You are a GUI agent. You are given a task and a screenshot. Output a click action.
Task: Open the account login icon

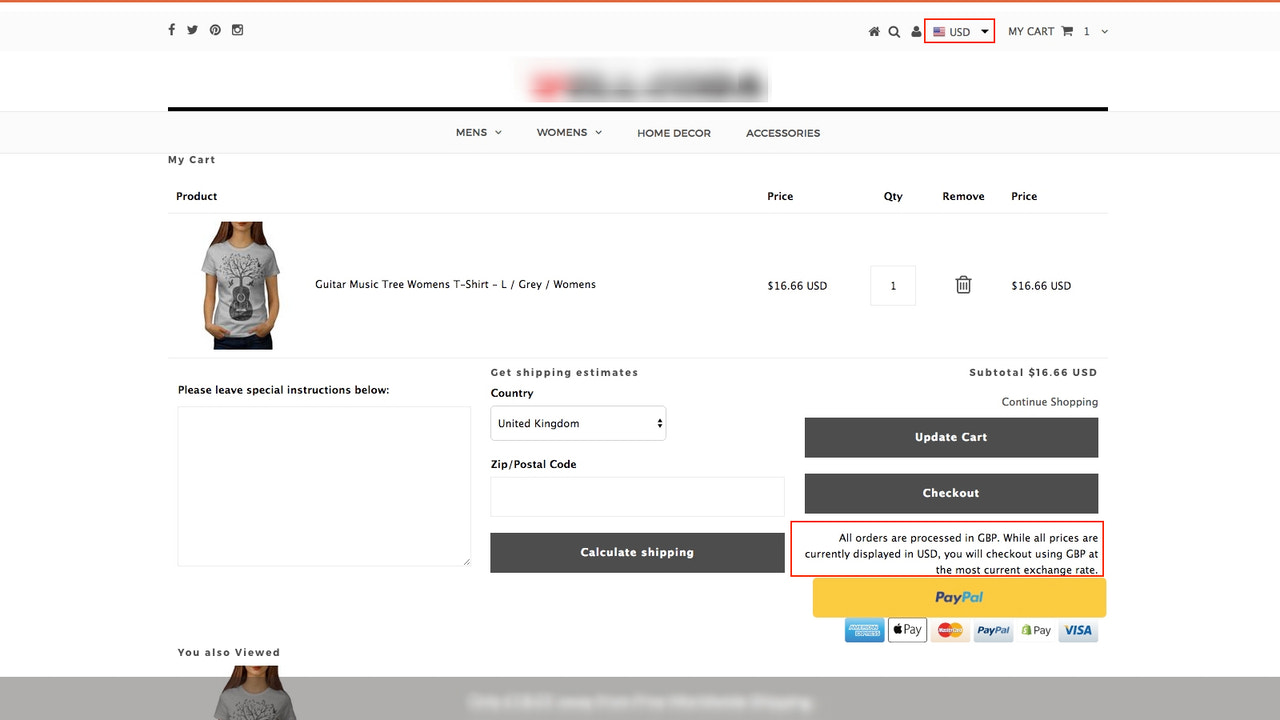[x=915, y=31]
